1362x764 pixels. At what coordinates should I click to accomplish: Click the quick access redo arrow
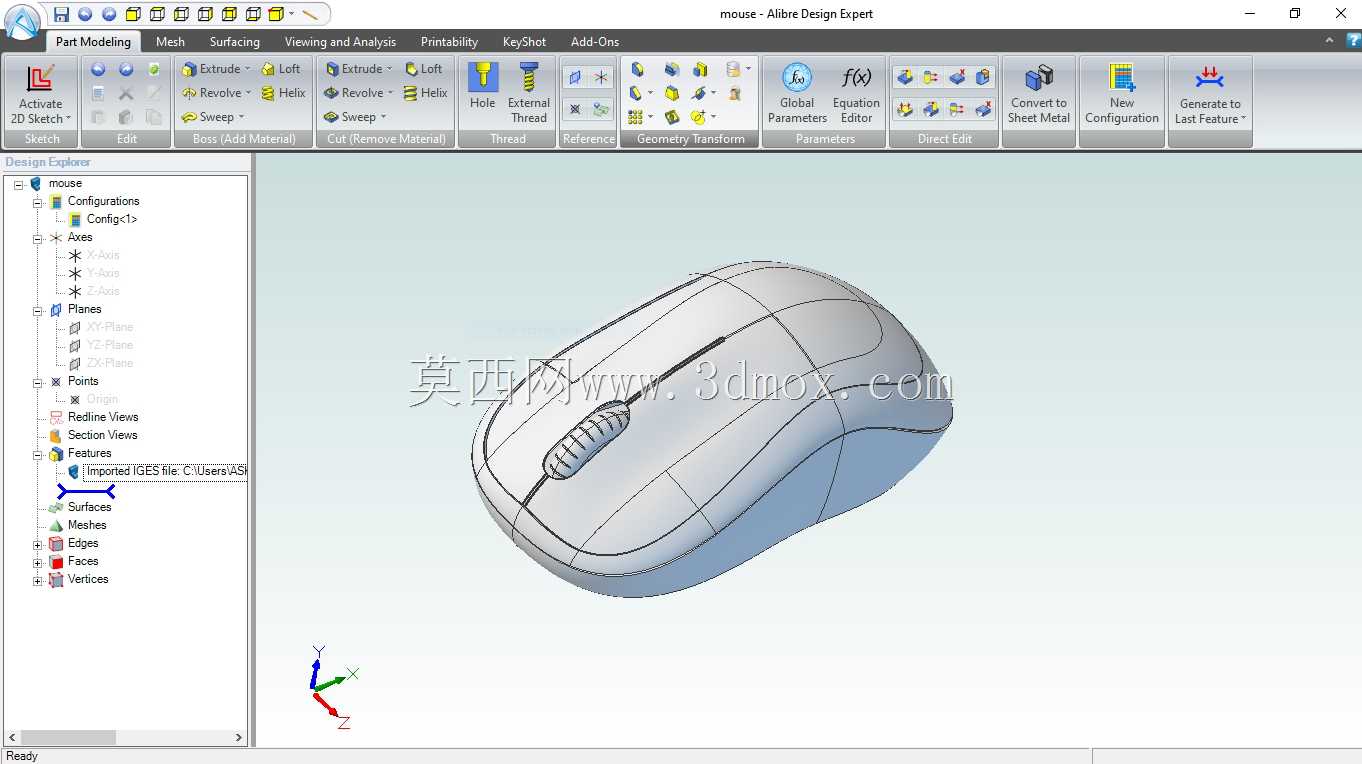[109, 14]
